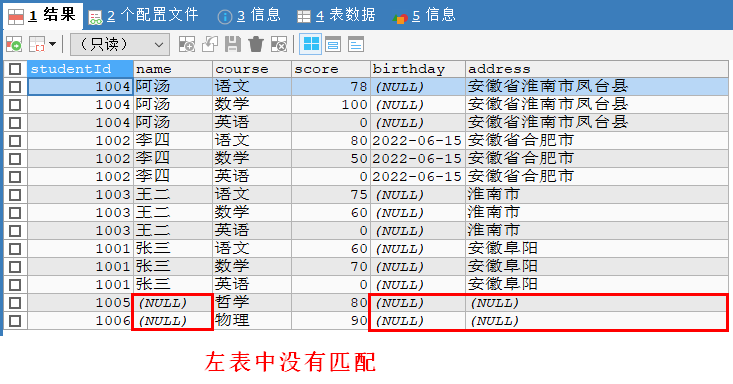Select address 安徽省淮南市凤台县 in 阿汤 英语 row
The height and width of the screenshot is (384, 733).
(x=597, y=123)
